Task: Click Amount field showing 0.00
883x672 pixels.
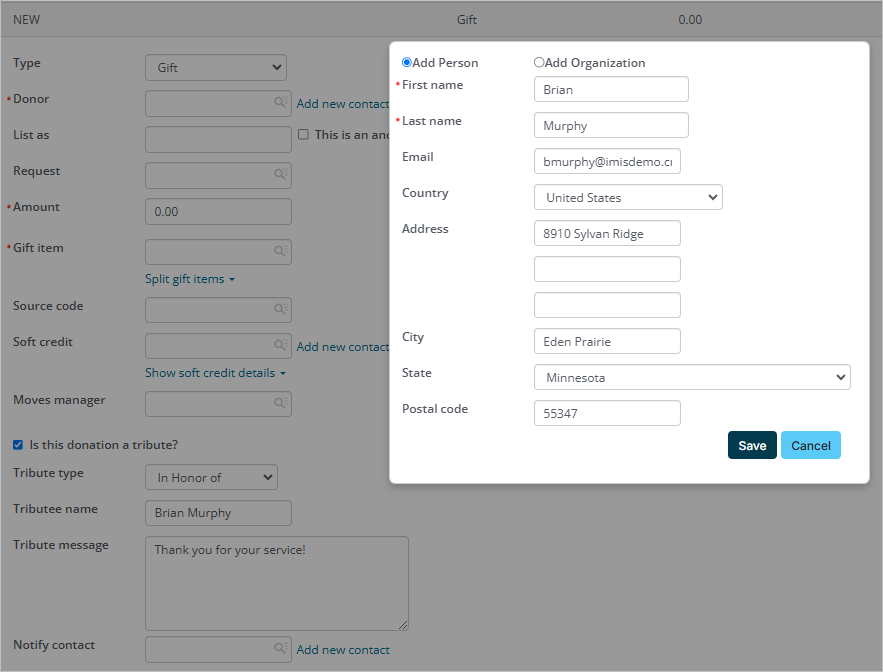Action: tap(218, 212)
